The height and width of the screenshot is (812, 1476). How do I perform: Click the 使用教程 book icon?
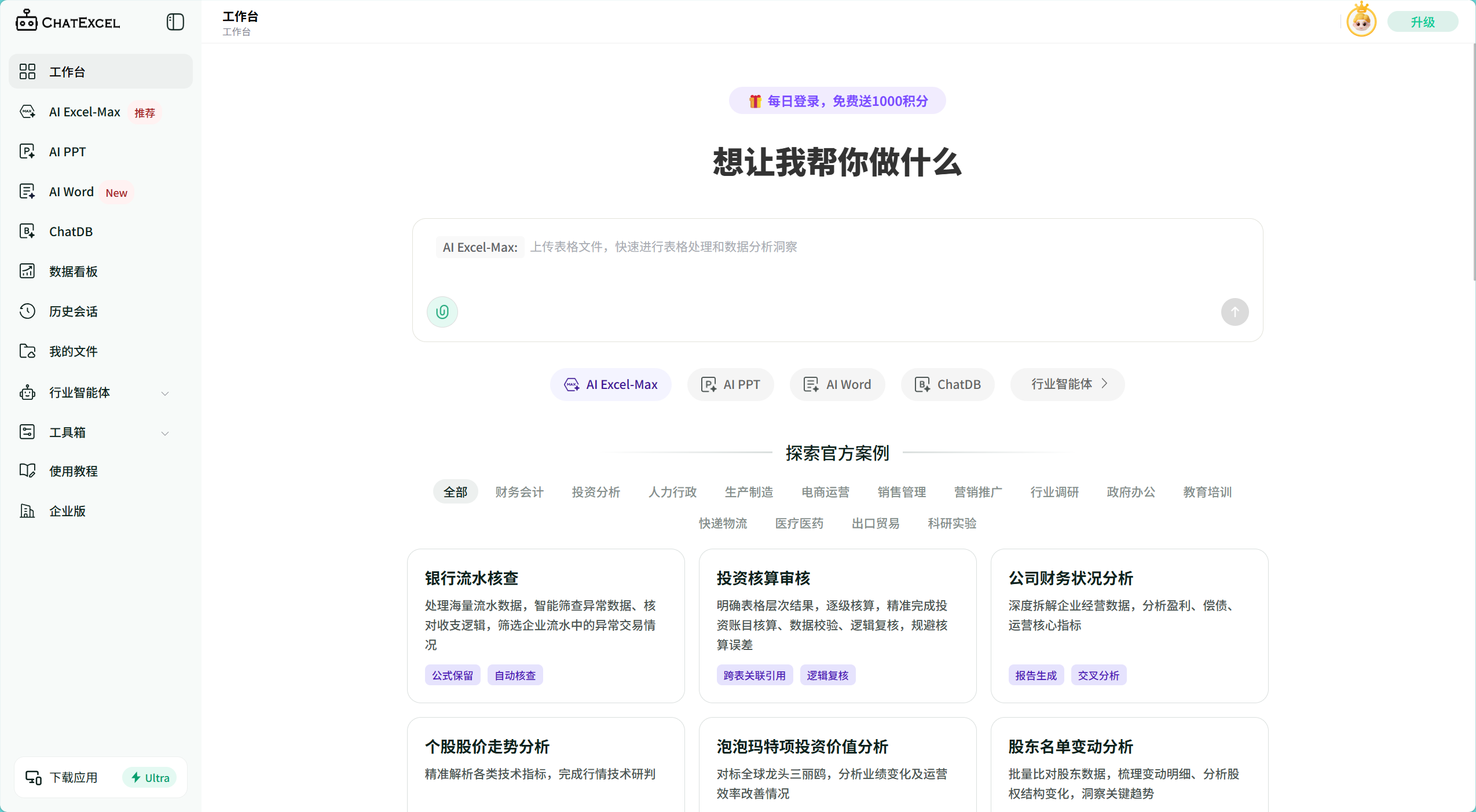coord(27,471)
